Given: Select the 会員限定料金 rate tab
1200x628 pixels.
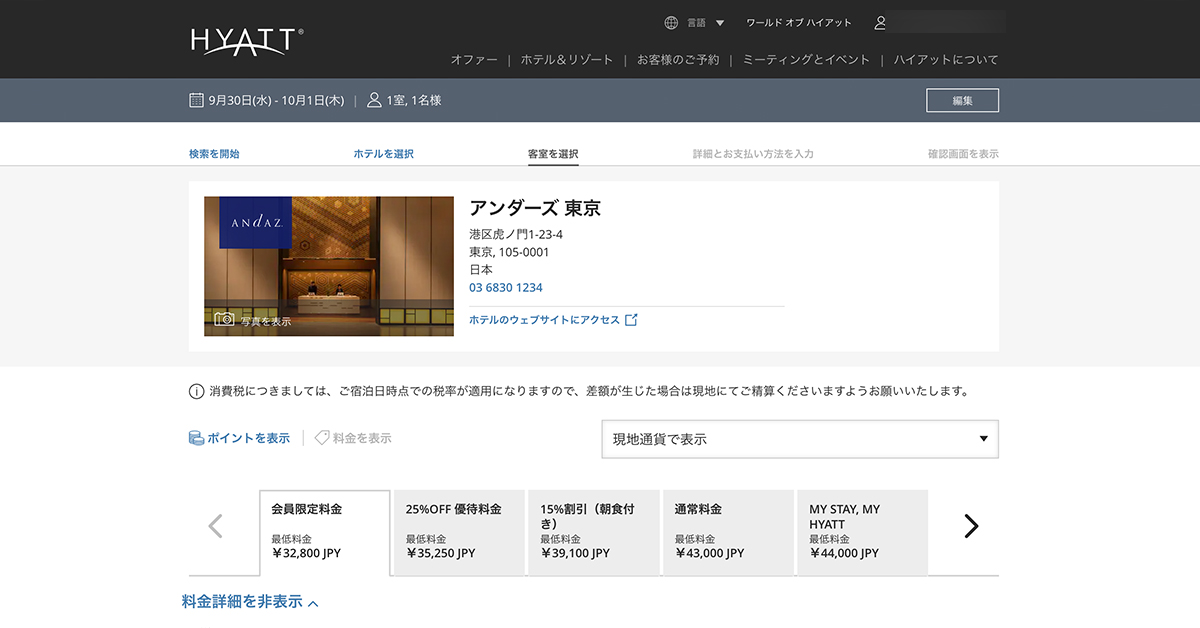Looking at the screenshot, I should pyautogui.click(x=325, y=533).
